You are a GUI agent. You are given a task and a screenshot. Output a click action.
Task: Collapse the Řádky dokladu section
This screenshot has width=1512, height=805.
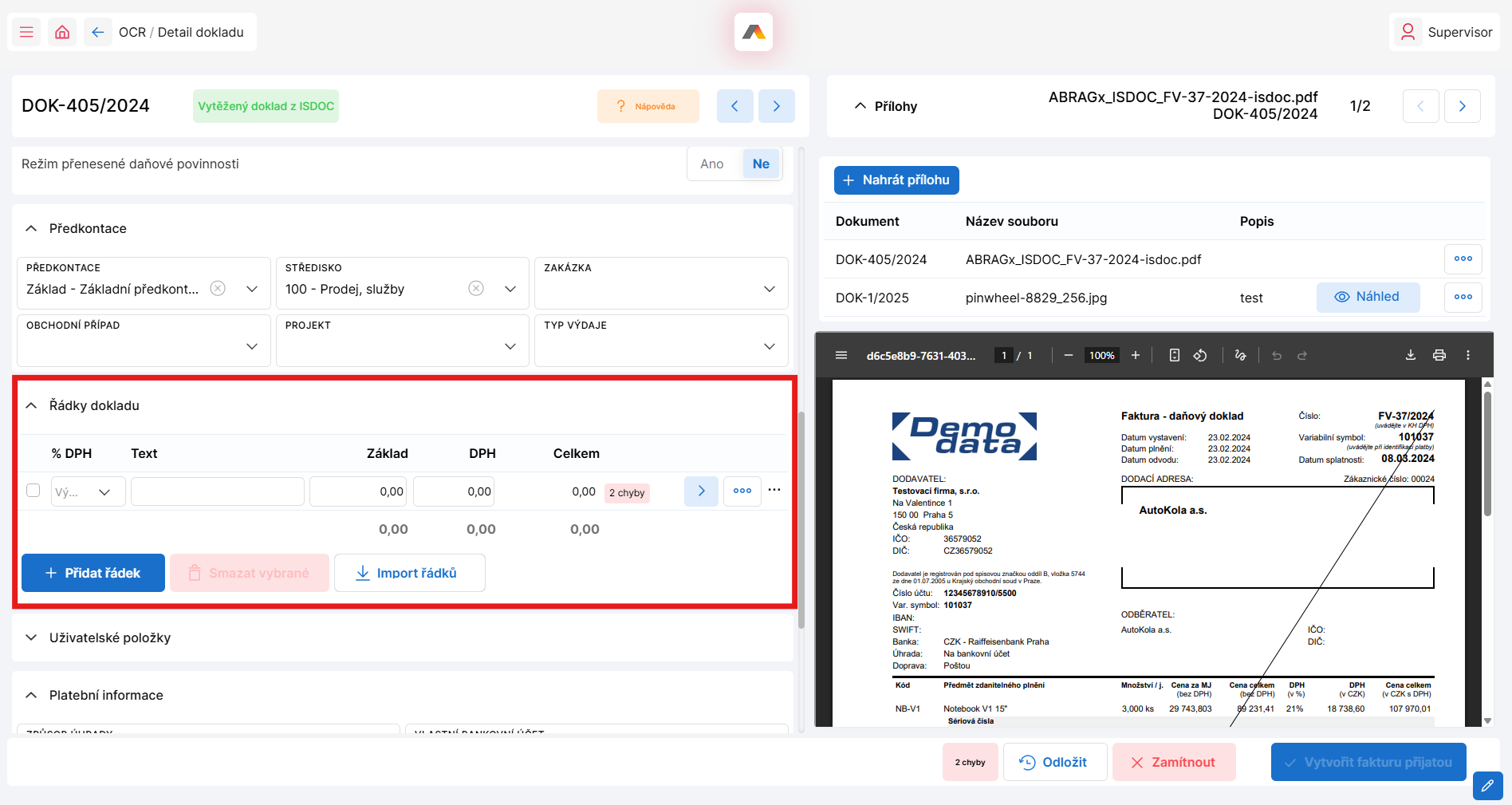click(x=31, y=405)
